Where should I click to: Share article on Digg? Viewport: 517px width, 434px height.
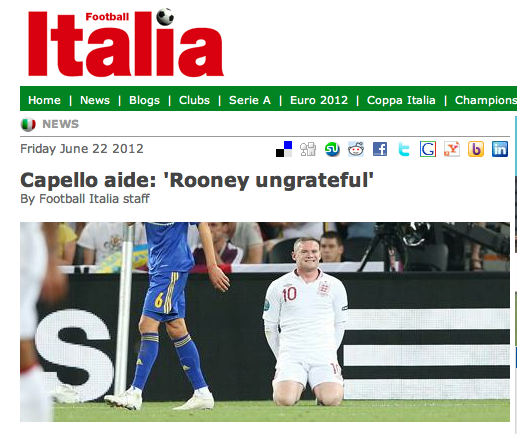click(308, 149)
